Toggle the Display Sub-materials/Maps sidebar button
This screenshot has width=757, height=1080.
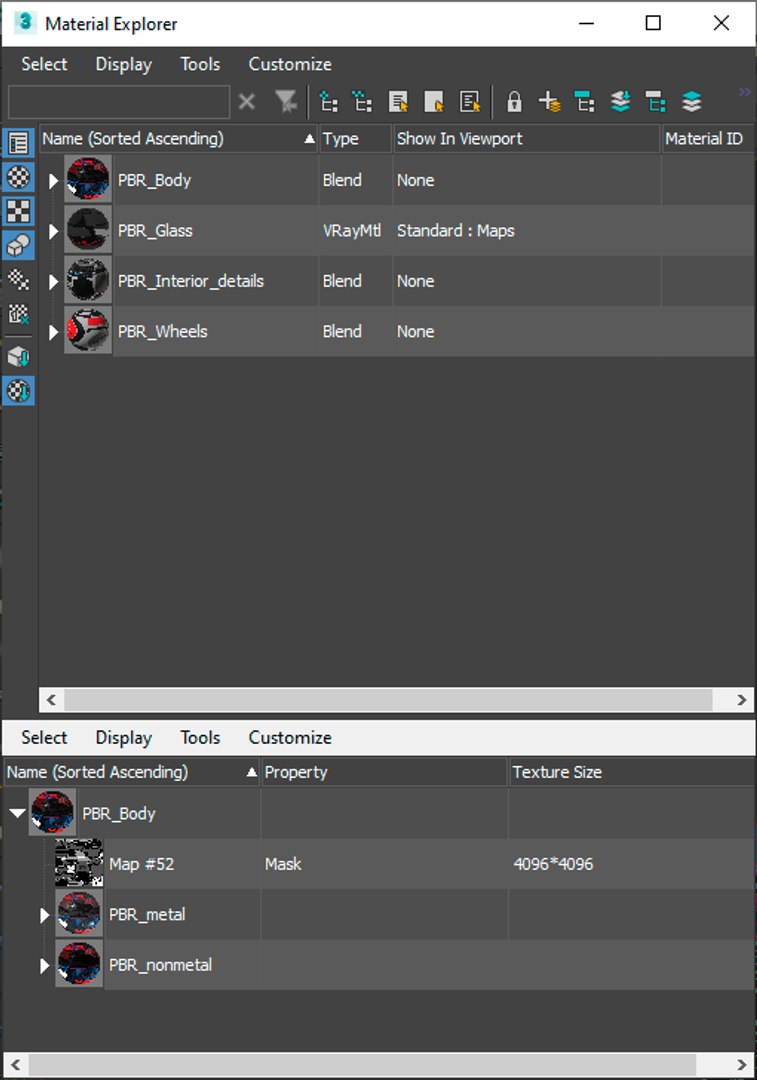tap(19, 280)
